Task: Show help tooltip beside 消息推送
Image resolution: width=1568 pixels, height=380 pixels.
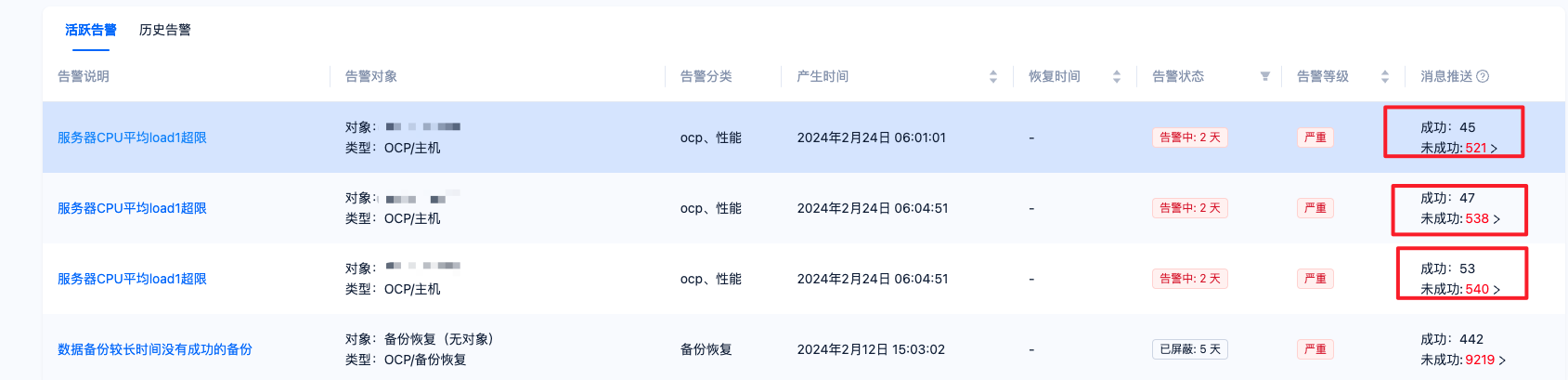Action: pos(1483,76)
